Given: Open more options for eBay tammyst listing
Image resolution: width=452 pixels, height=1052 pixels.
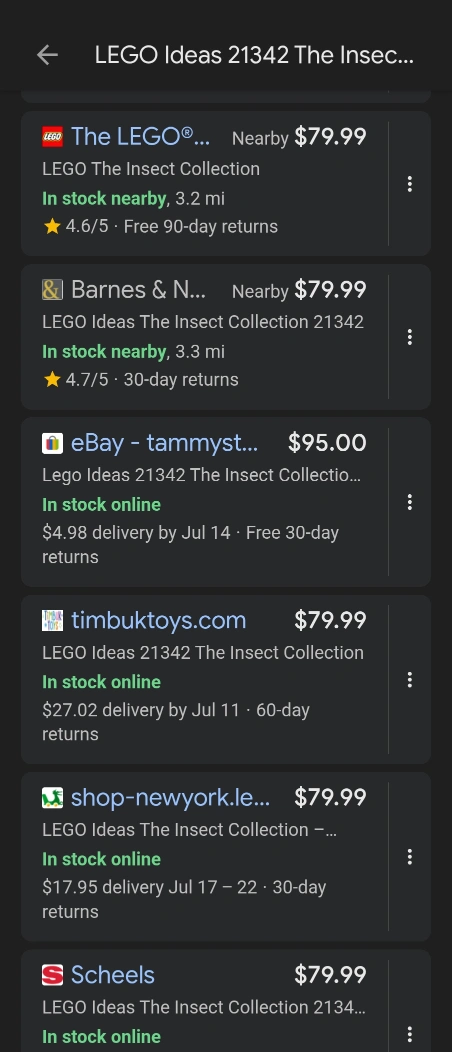Looking at the screenshot, I should tap(410, 503).
